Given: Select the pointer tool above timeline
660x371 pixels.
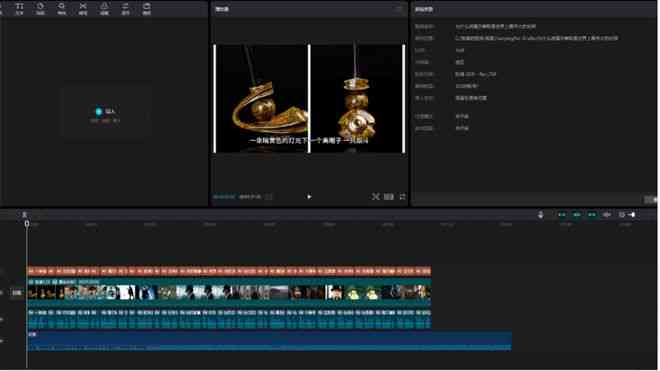Looking at the screenshot, I should 24,215.
